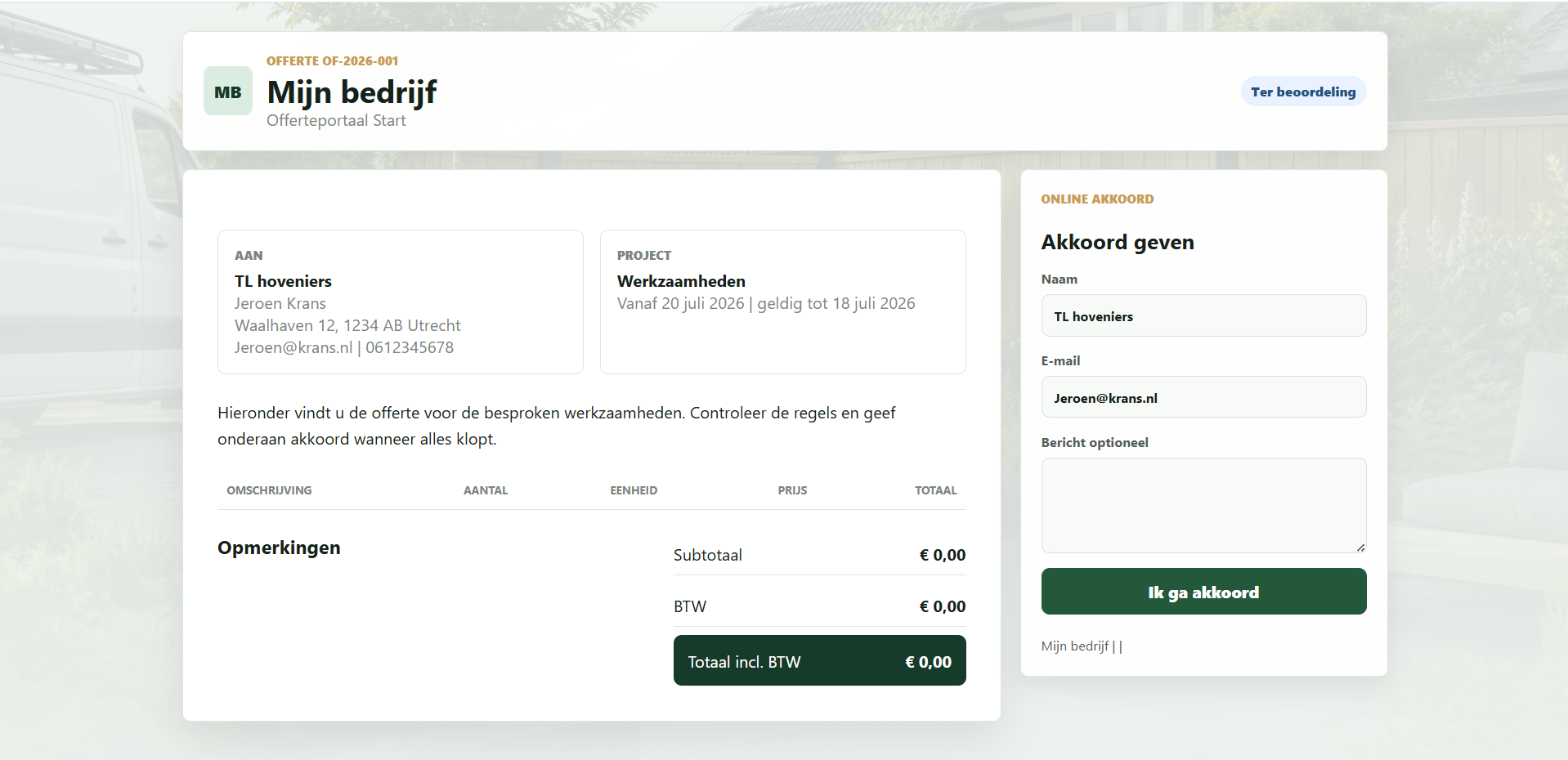
Task: Click the AANTAL column header
Action: 486,490
